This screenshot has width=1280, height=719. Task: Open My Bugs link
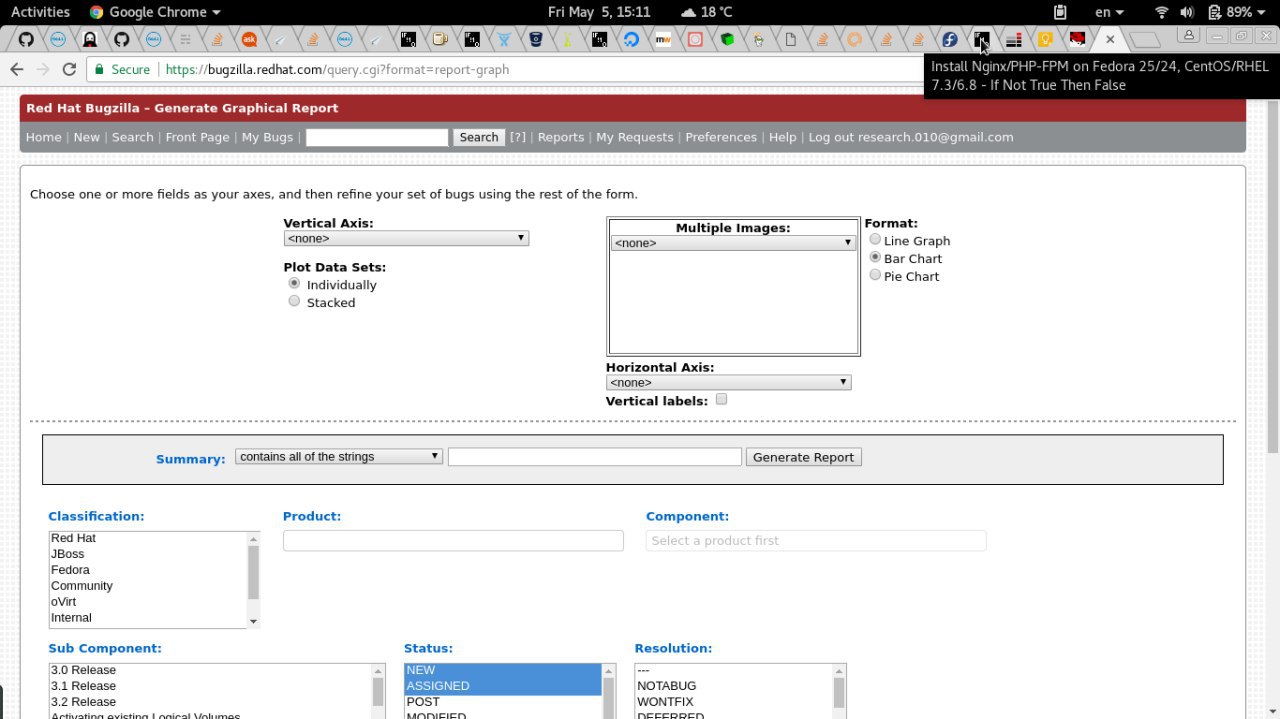pyautogui.click(x=268, y=137)
